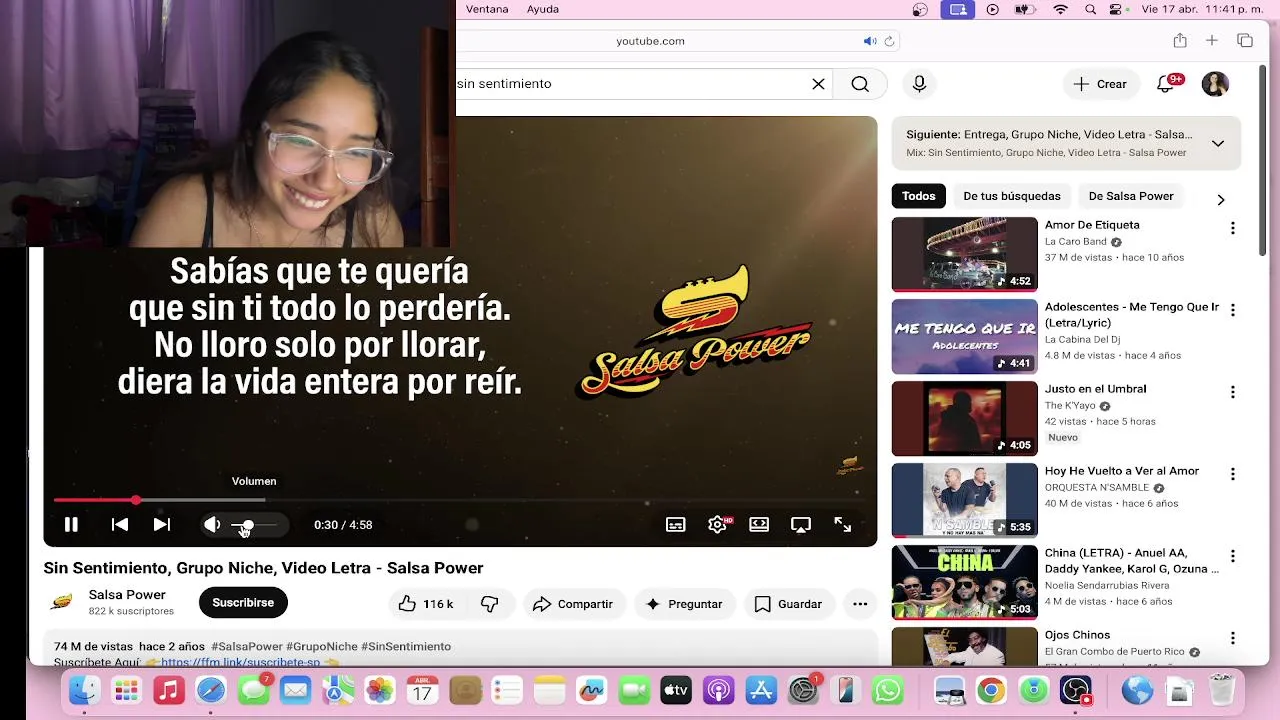The image size is (1280, 720).
Task: Expand the Siguiente mix playlist panel
Action: 1218,143
